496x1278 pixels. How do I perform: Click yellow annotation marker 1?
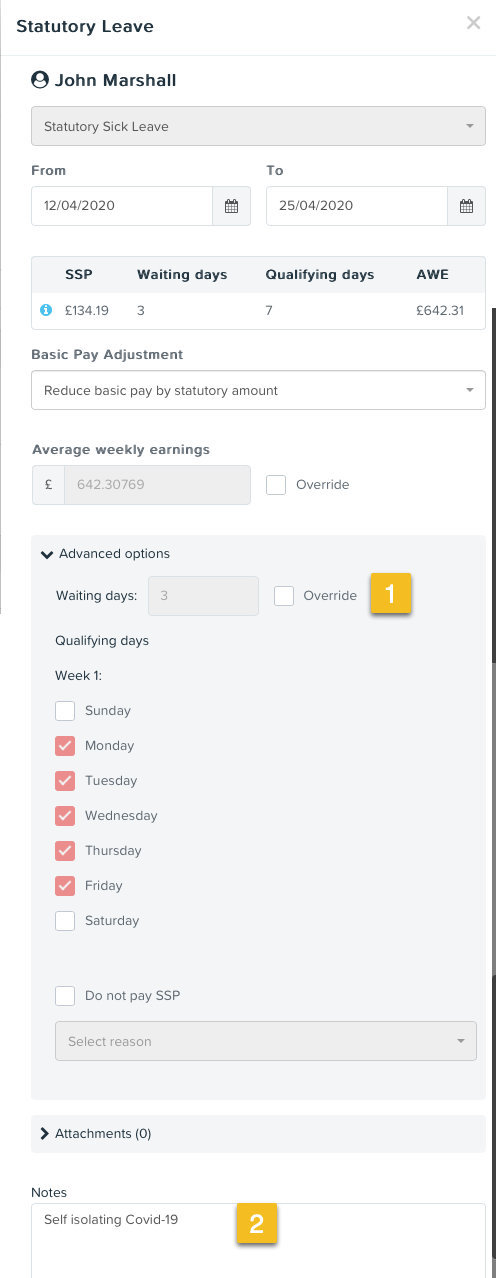391,594
